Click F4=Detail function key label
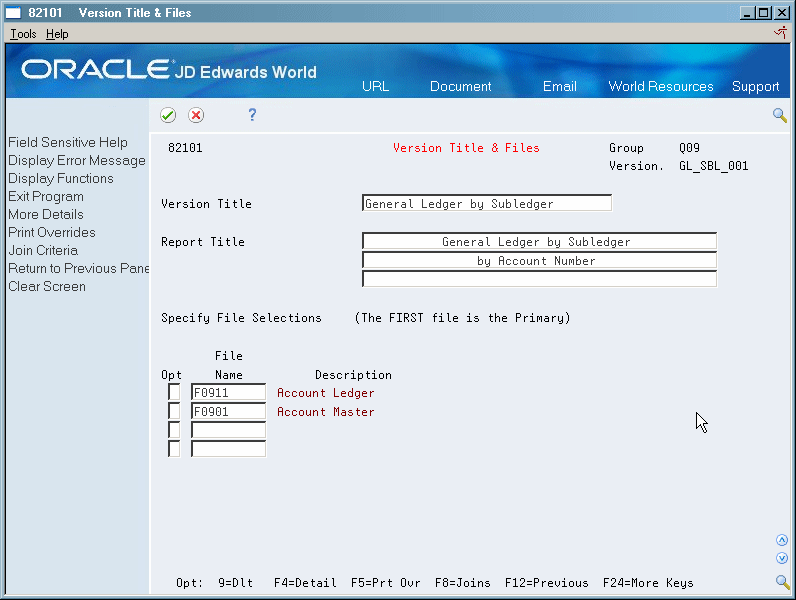The width and height of the screenshot is (796, 600). 305,583
